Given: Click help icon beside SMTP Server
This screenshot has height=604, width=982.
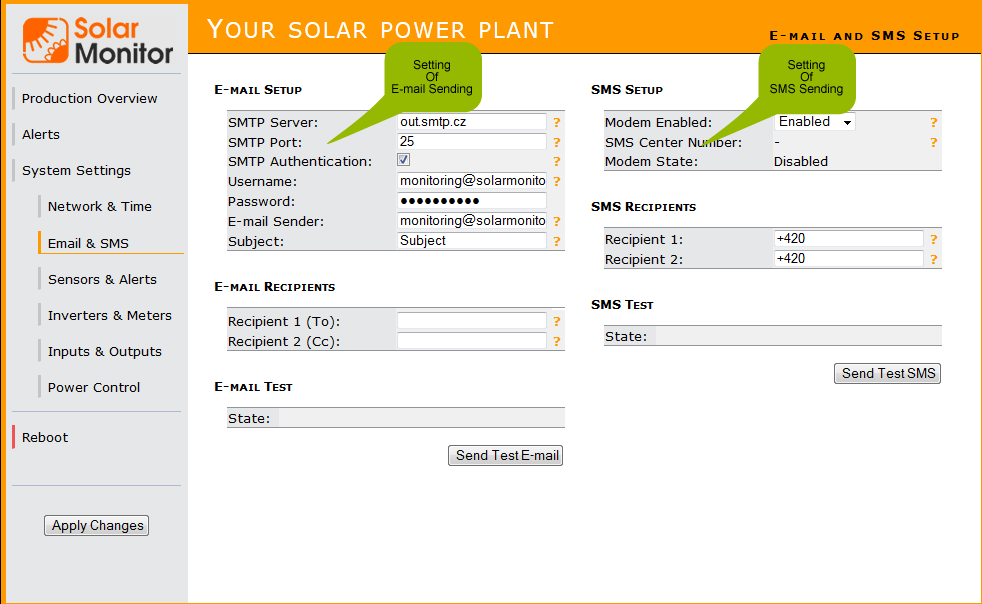Looking at the screenshot, I should [557, 122].
